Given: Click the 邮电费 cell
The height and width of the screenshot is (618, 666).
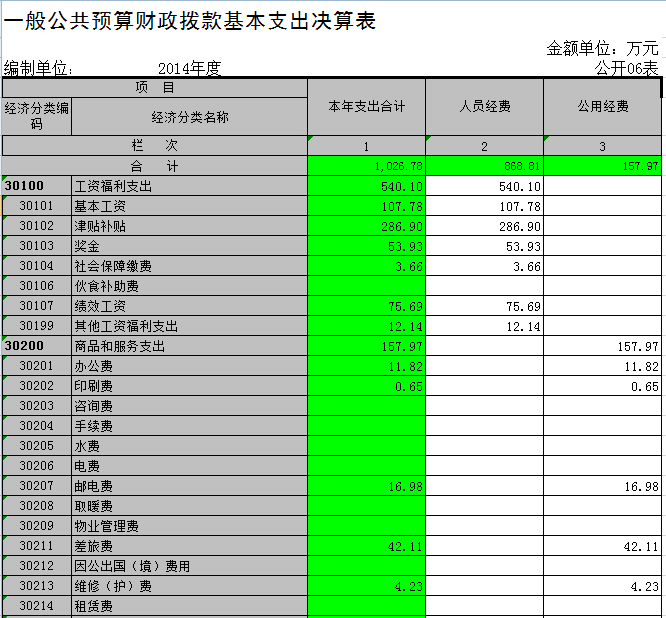Looking at the screenshot, I should (x=189, y=485).
